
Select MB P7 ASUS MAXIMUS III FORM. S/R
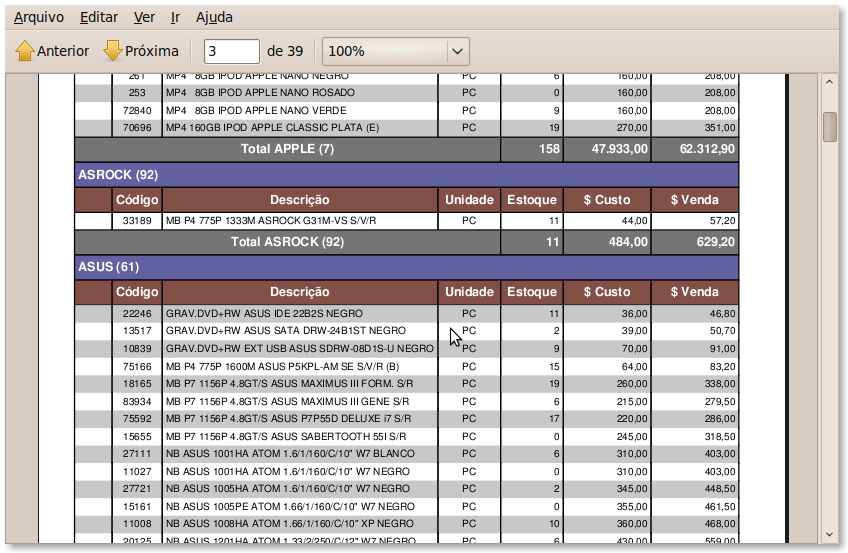click(x=289, y=383)
